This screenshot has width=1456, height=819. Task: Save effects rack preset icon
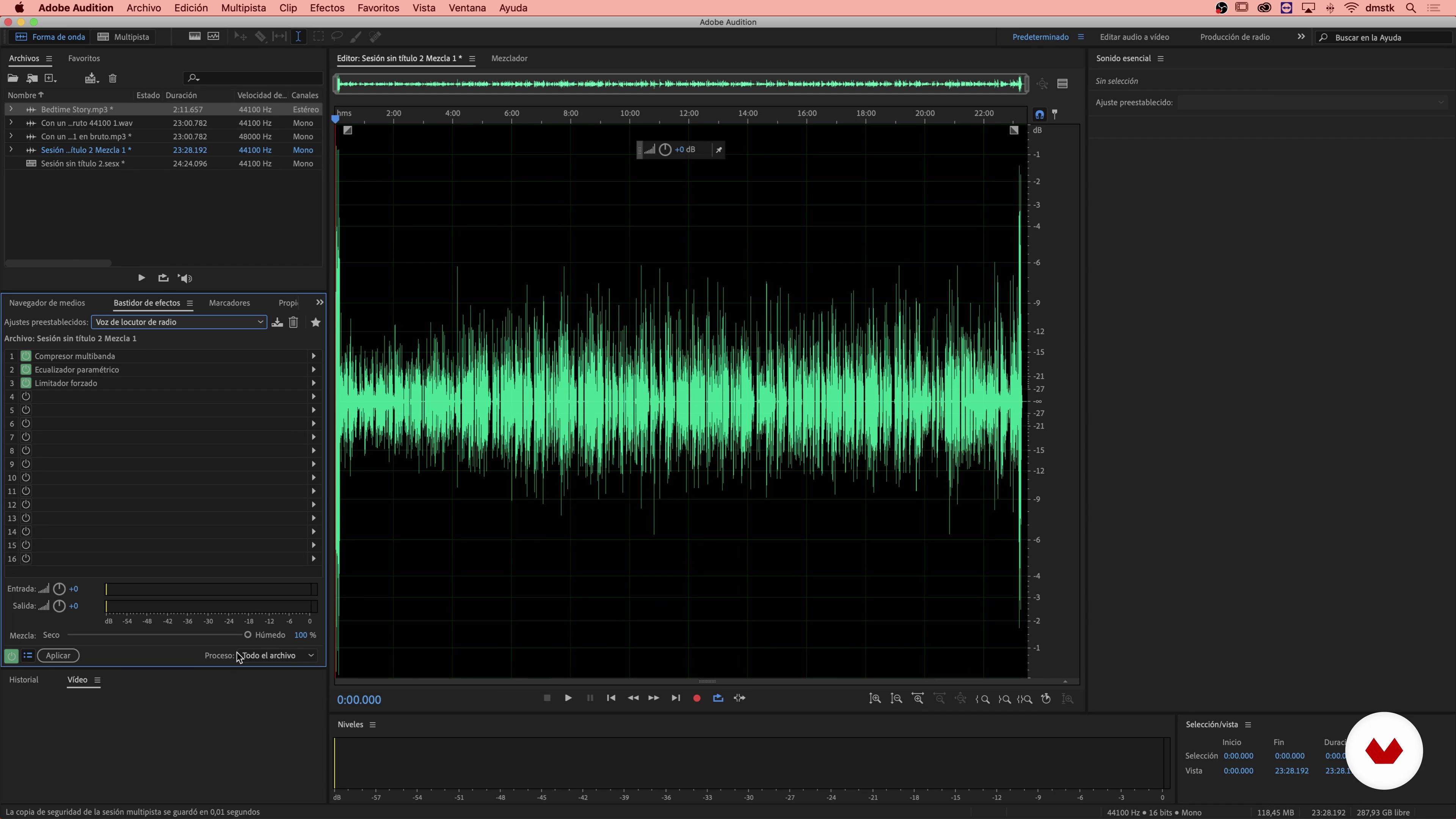pyautogui.click(x=277, y=322)
